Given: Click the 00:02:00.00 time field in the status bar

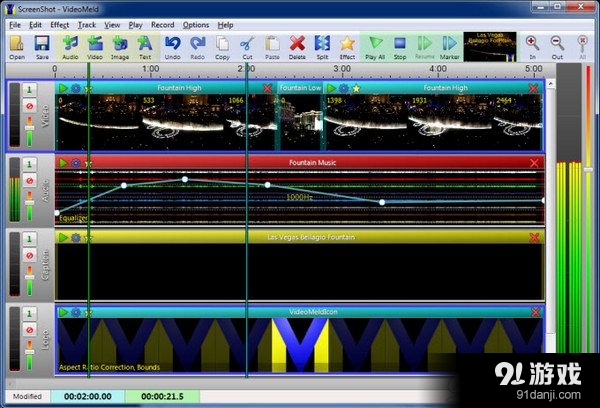Looking at the screenshot, I should click(x=88, y=397).
